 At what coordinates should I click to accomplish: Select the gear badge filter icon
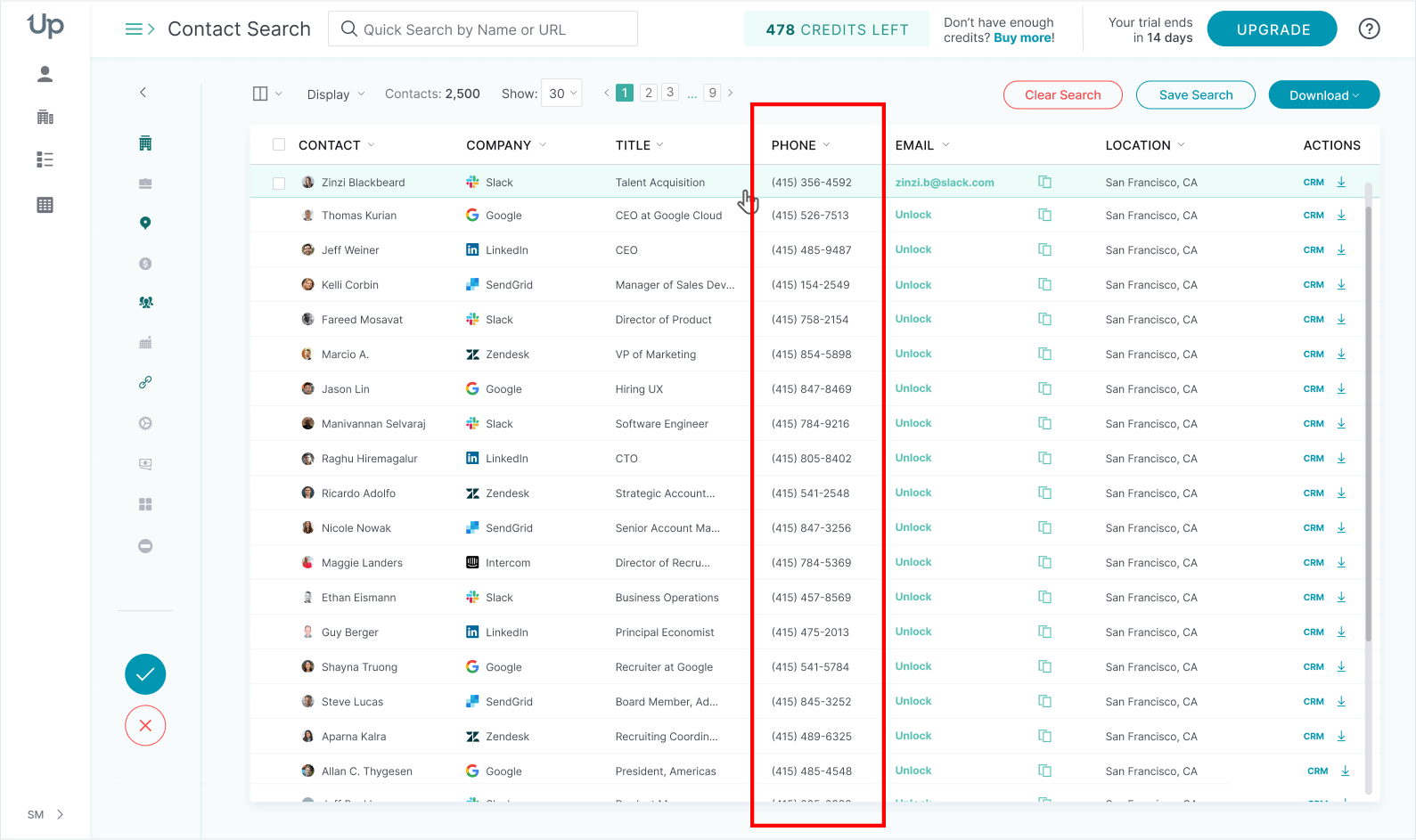pos(145,423)
